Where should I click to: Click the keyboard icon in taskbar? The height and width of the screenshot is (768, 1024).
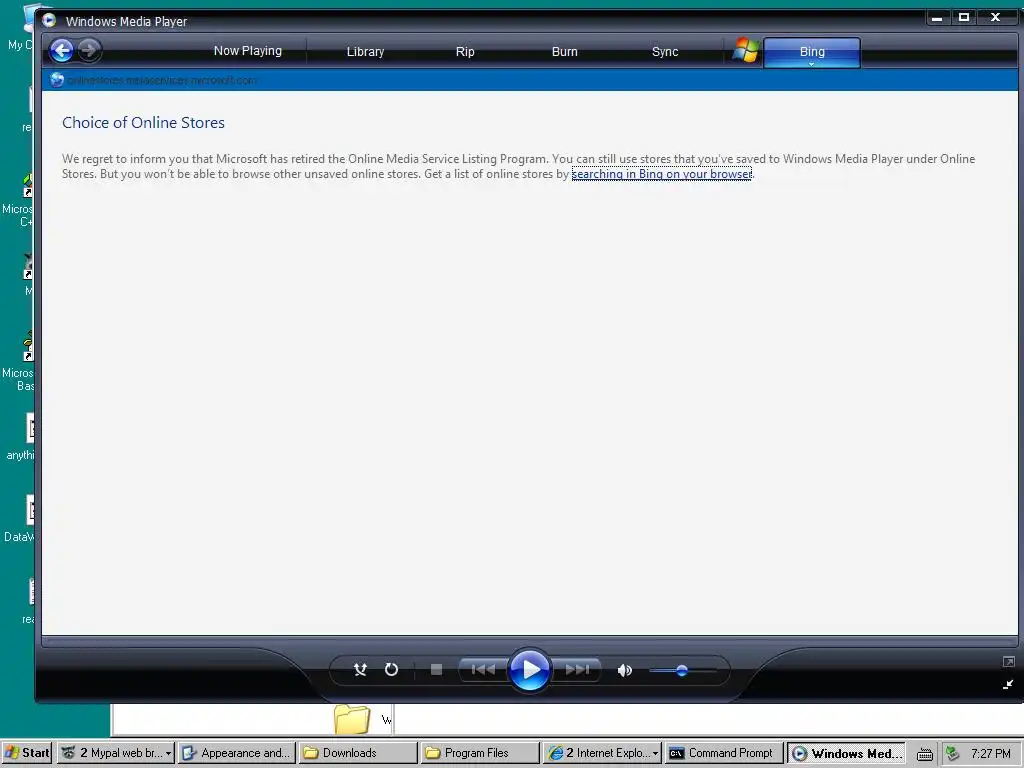[x=925, y=754]
